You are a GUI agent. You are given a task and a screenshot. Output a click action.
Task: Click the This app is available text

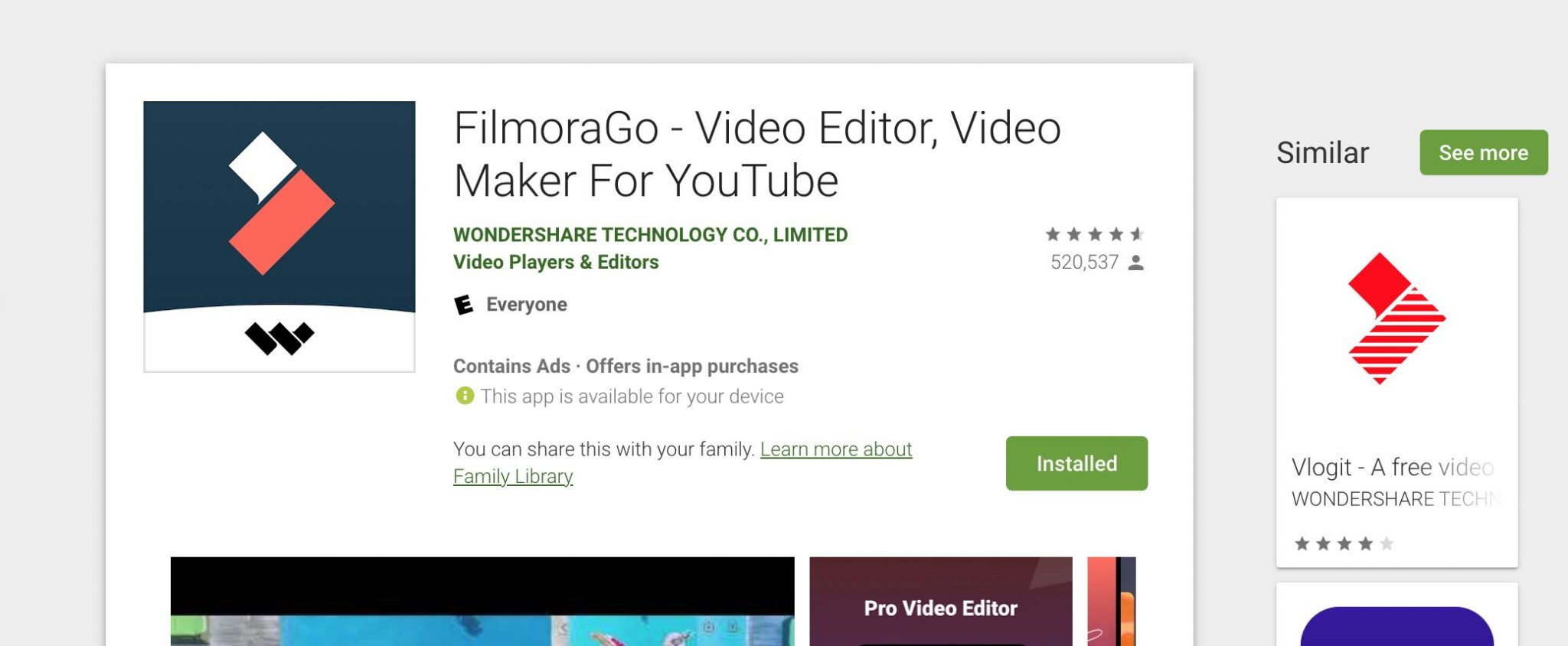coord(632,396)
